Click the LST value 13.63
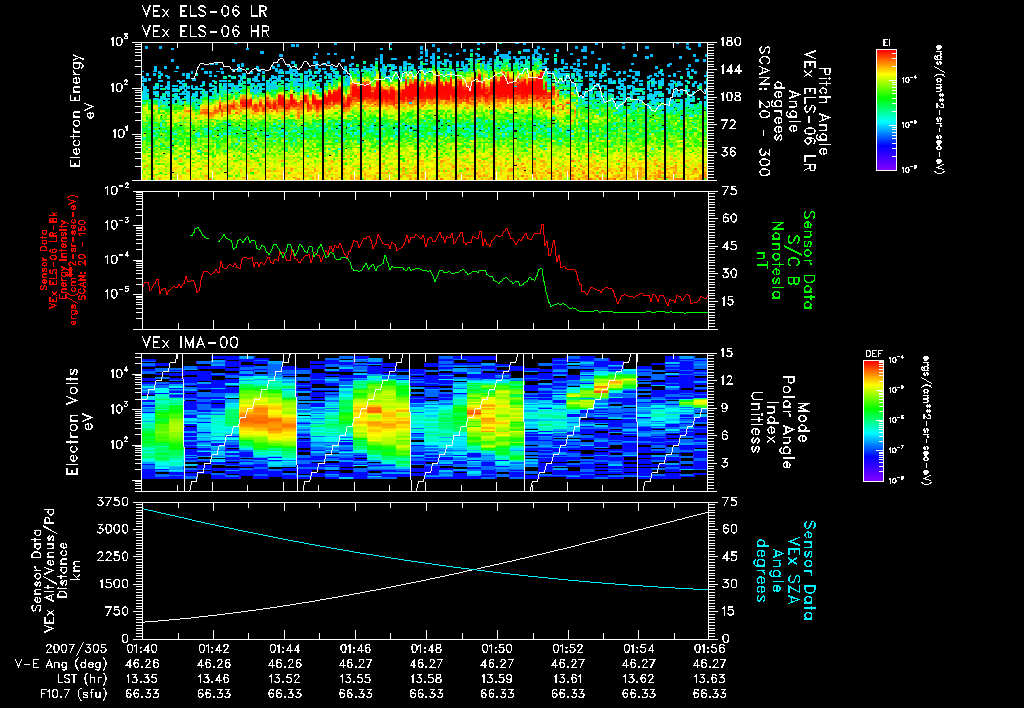This screenshot has width=1024, height=708. tap(709, 679)
